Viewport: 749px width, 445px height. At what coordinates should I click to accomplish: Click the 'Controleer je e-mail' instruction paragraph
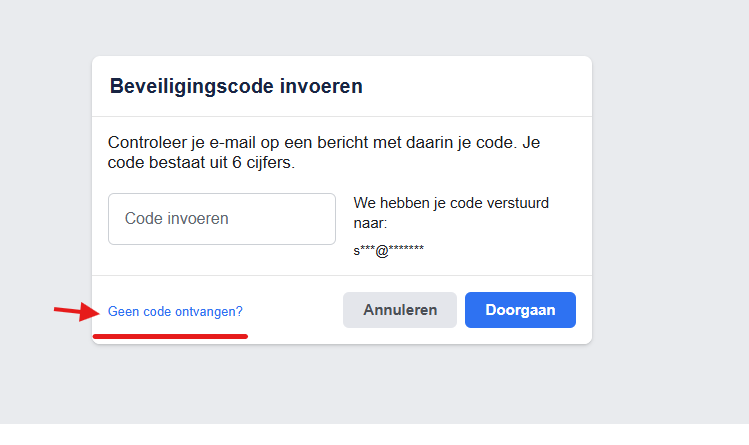[x=324, y=152]
